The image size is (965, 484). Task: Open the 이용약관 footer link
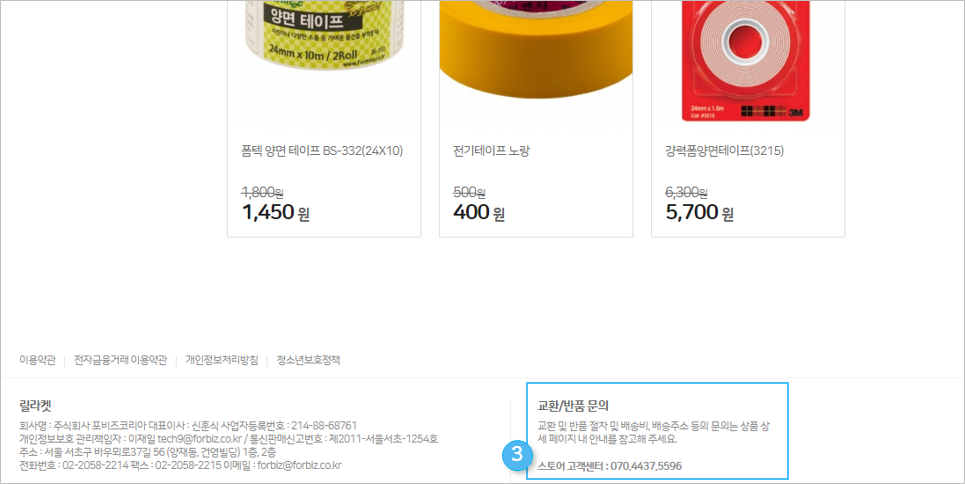coord(37,360)
